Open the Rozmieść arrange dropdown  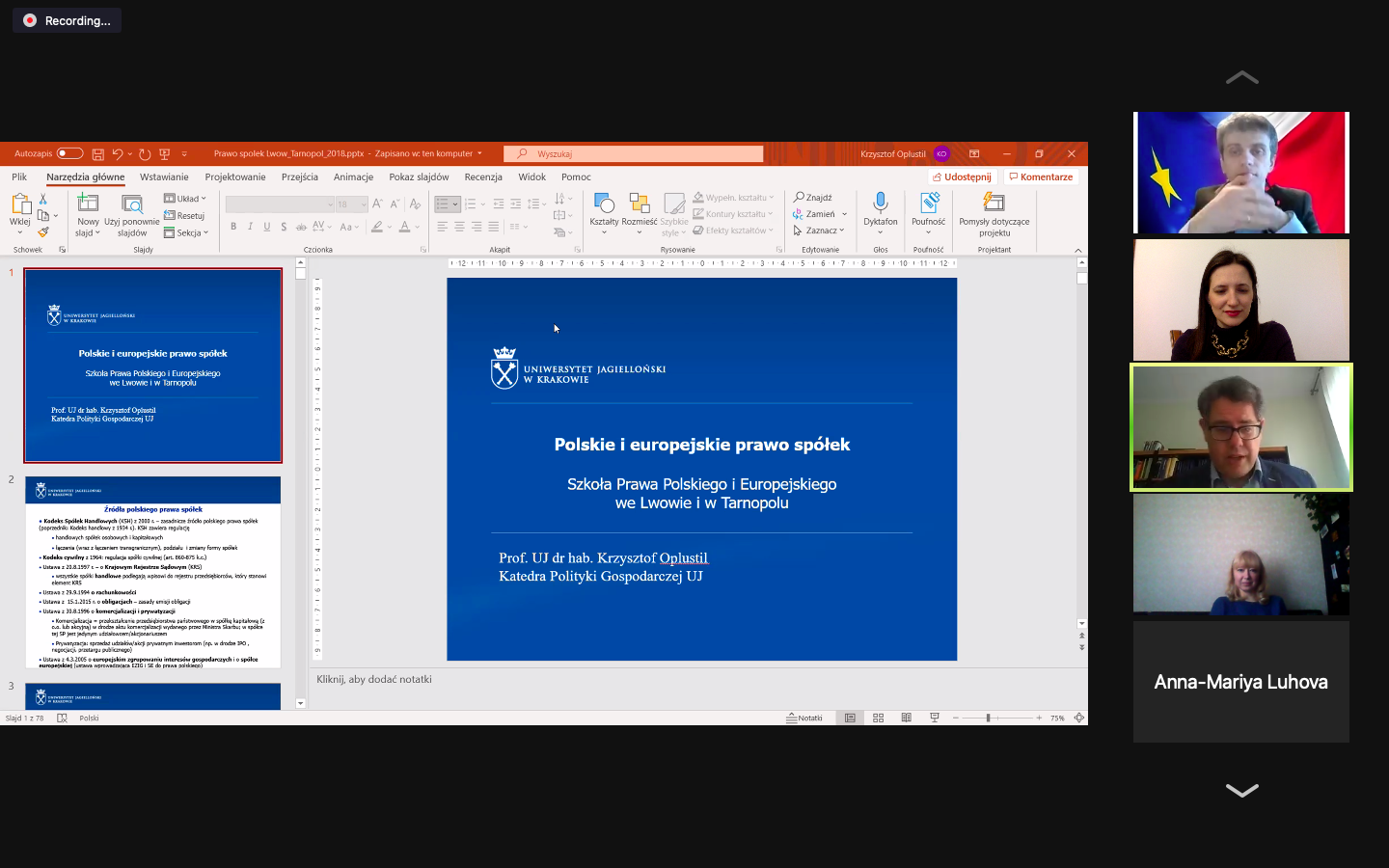[x=639, y=215]
